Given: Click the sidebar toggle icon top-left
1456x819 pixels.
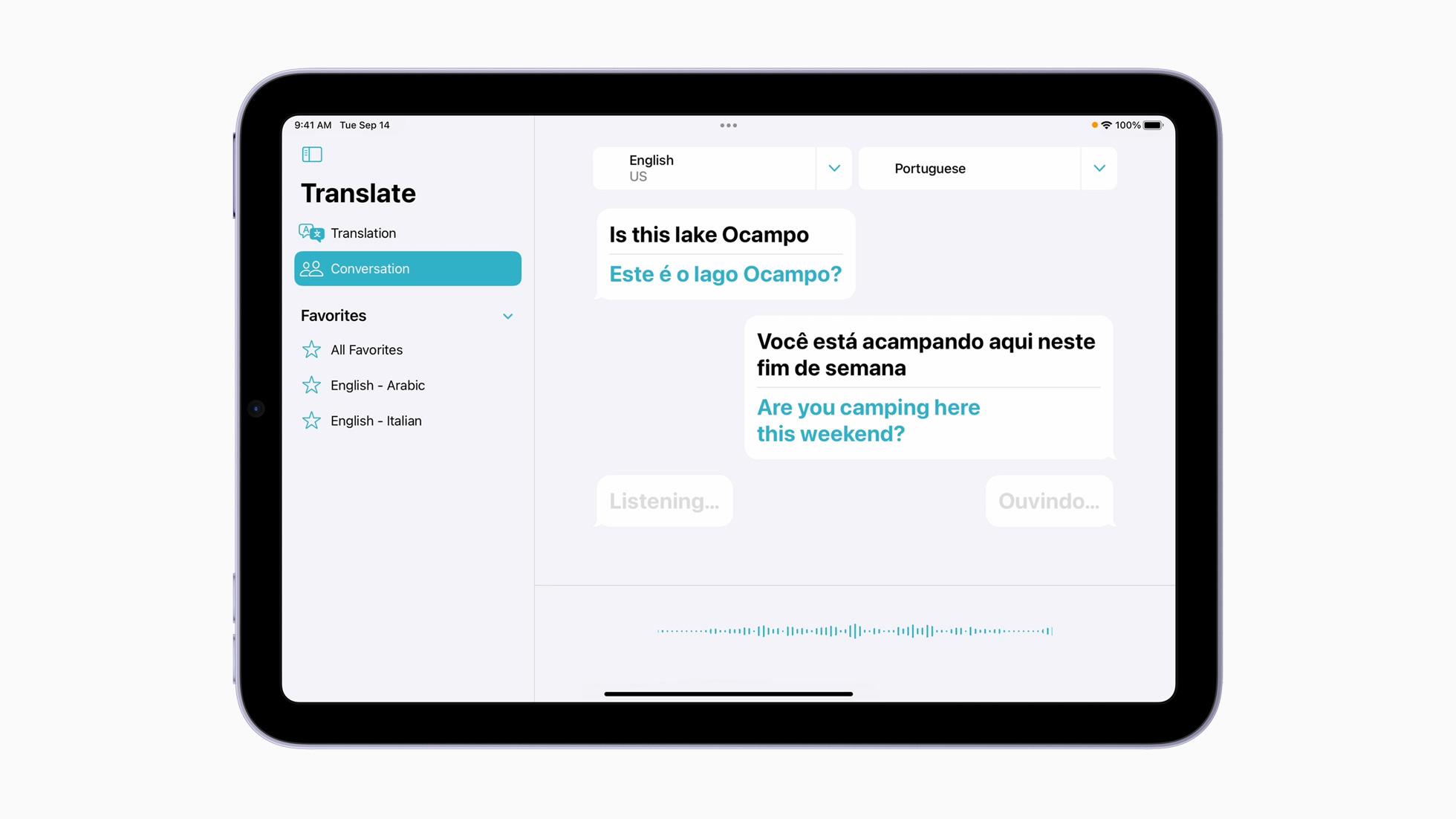Looking at the screenshot, I should coord(312,154).
